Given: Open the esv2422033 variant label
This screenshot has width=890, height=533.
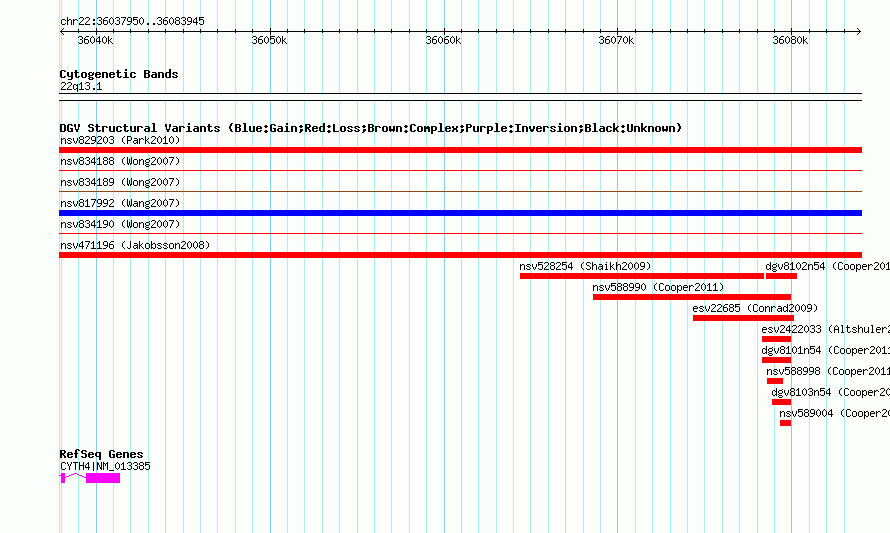Looking at the screenshot, I should (826, 329).
